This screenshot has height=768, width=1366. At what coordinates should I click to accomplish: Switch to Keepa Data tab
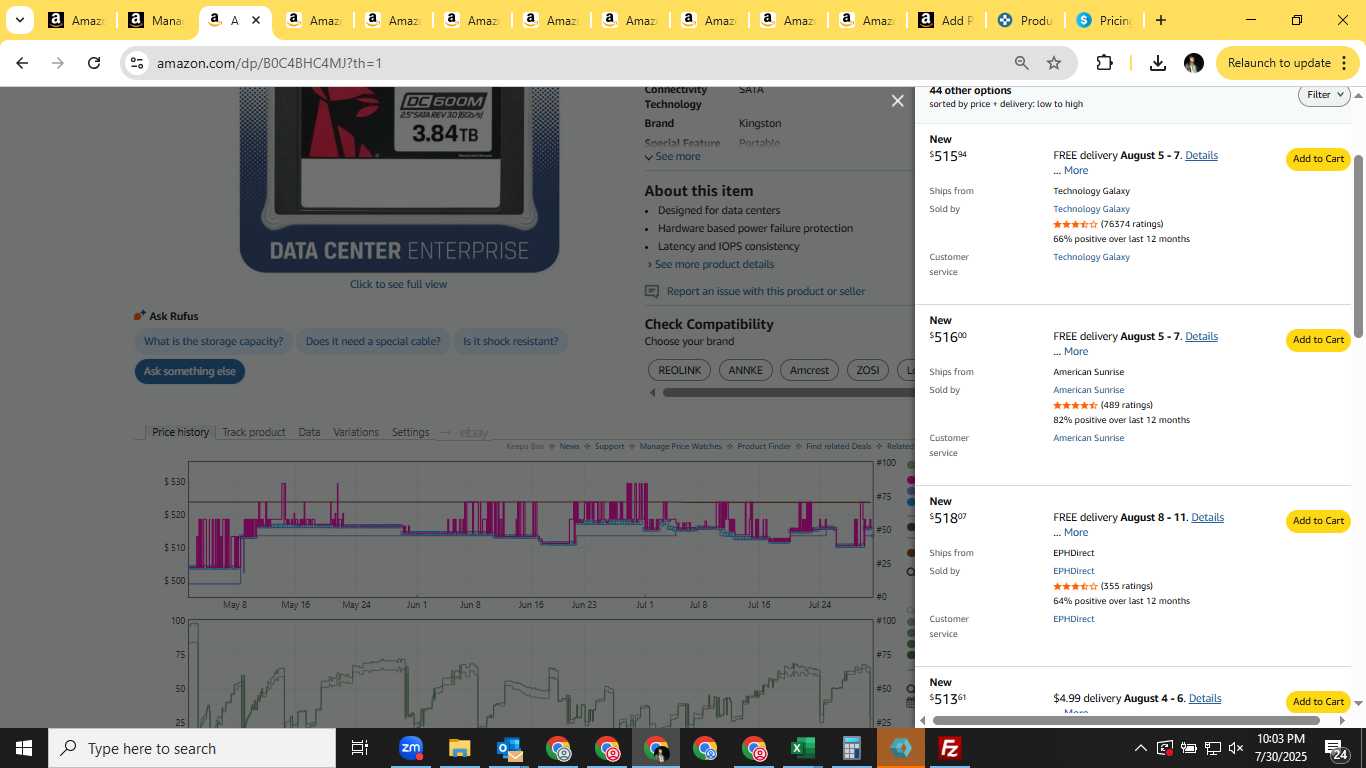(309, 432)
